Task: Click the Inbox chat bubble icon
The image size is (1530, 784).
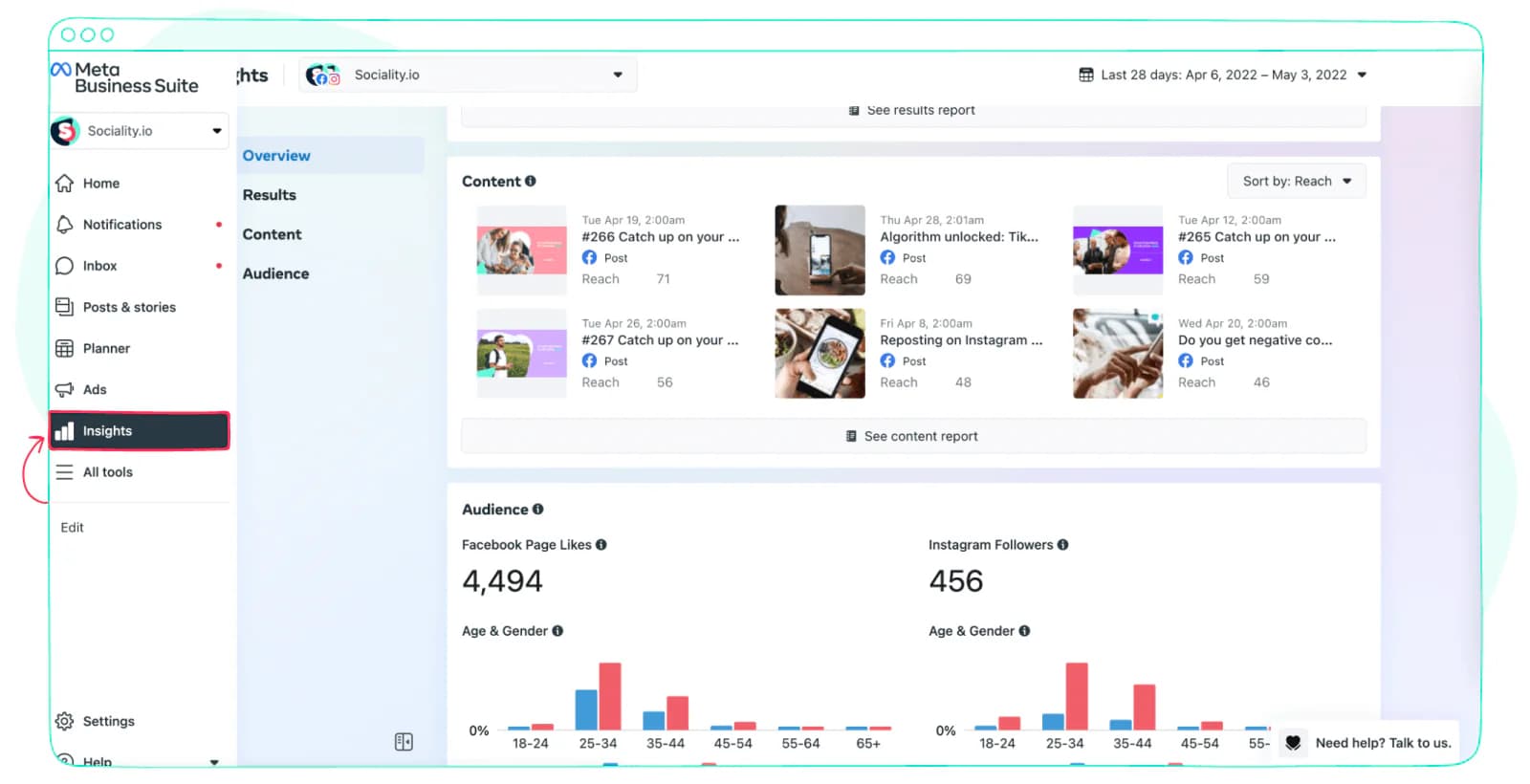Action: click(x=64, y=266)
